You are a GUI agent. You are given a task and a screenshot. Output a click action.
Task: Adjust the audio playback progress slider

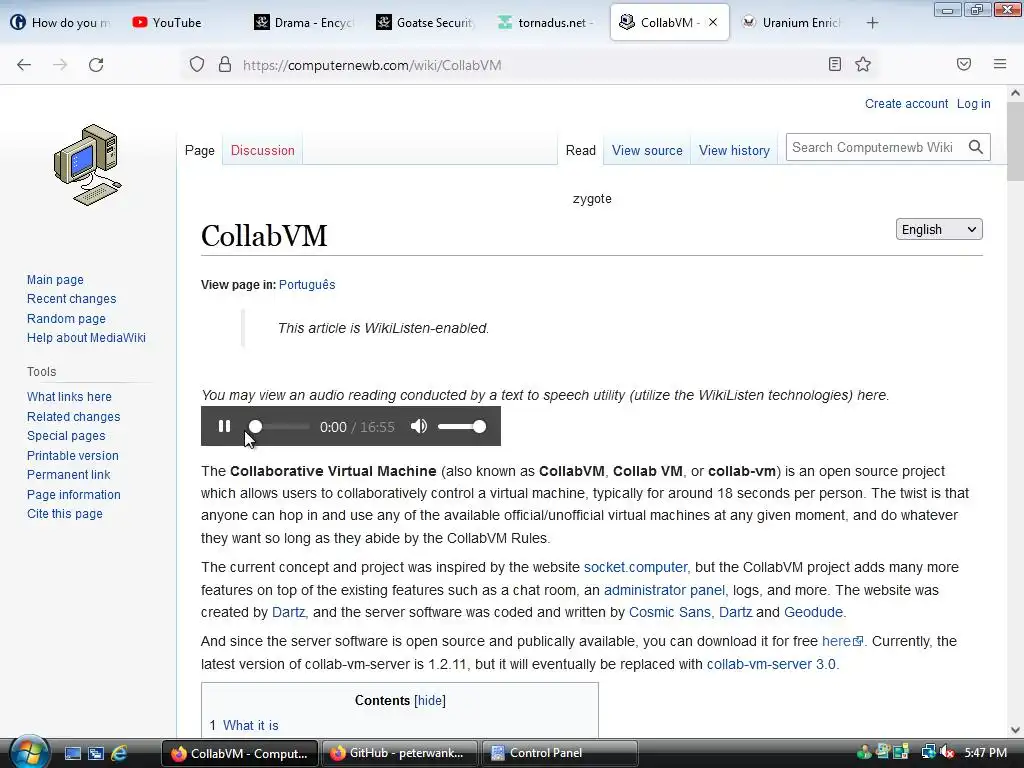279,426
